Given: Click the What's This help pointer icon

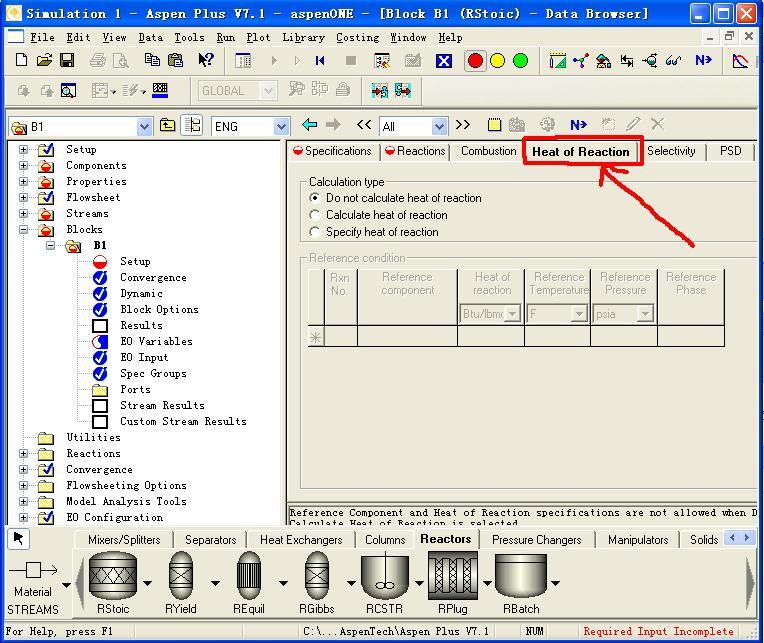Looking at the screenshot, I should pyautogui.click(x=206, y=60).
